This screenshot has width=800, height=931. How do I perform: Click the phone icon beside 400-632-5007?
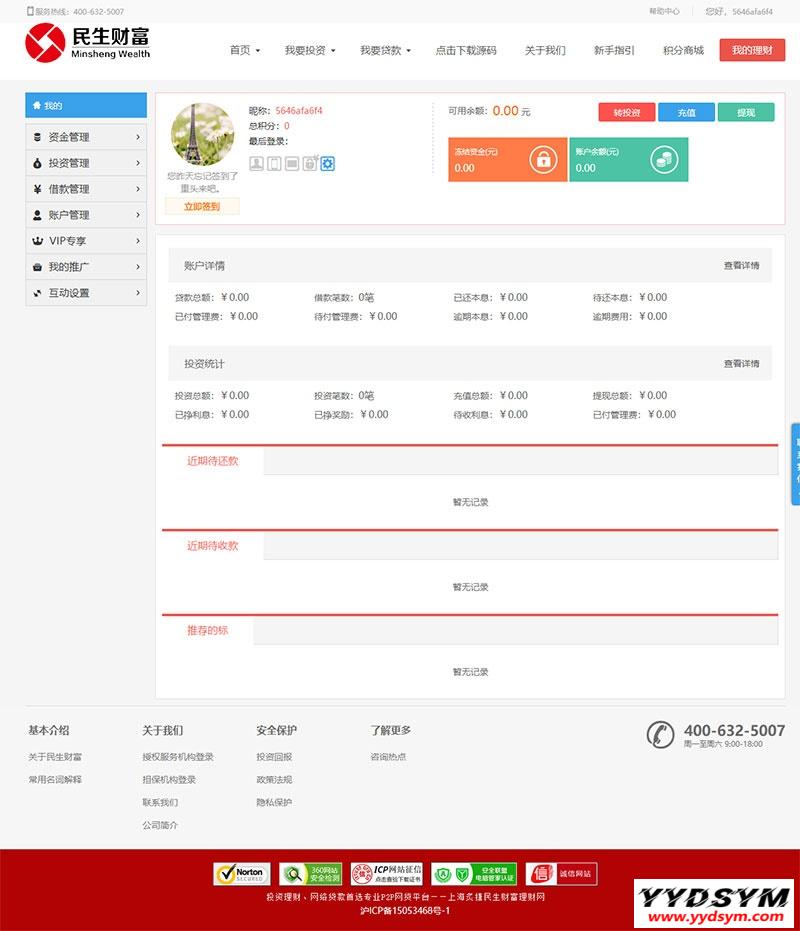point(660,734)
